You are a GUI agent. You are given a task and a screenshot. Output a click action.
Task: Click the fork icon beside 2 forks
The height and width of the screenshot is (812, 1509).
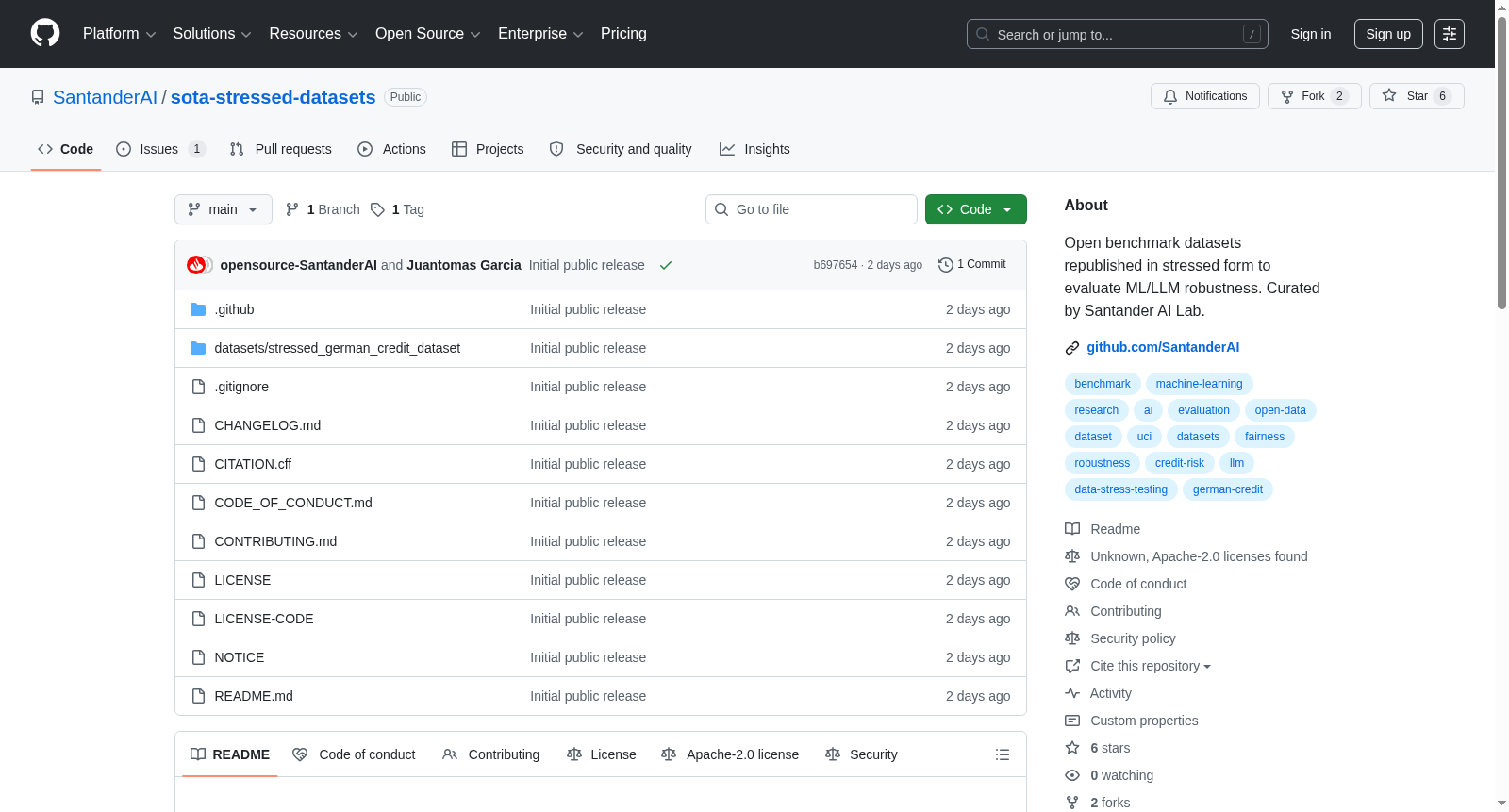click(x=1072, y=803)
